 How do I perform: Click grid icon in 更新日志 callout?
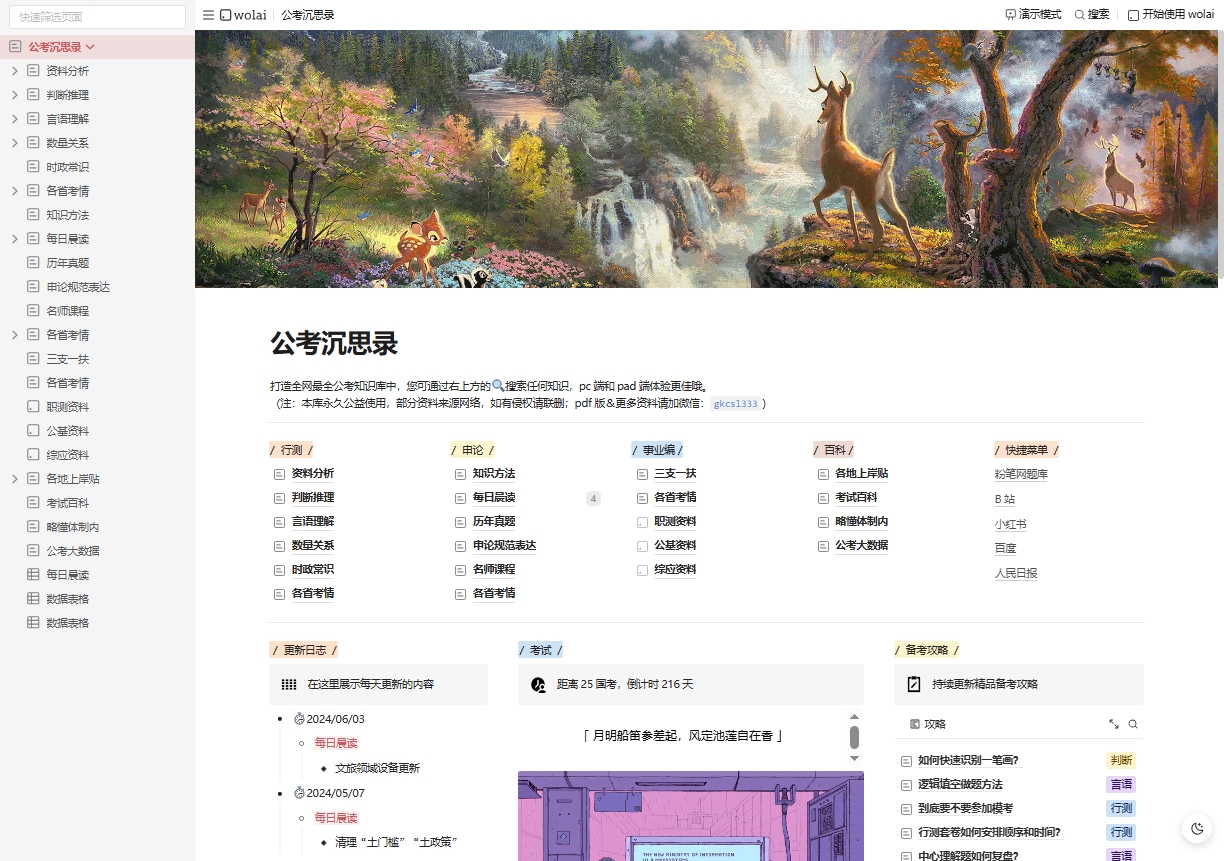click(x=289, y=685)
